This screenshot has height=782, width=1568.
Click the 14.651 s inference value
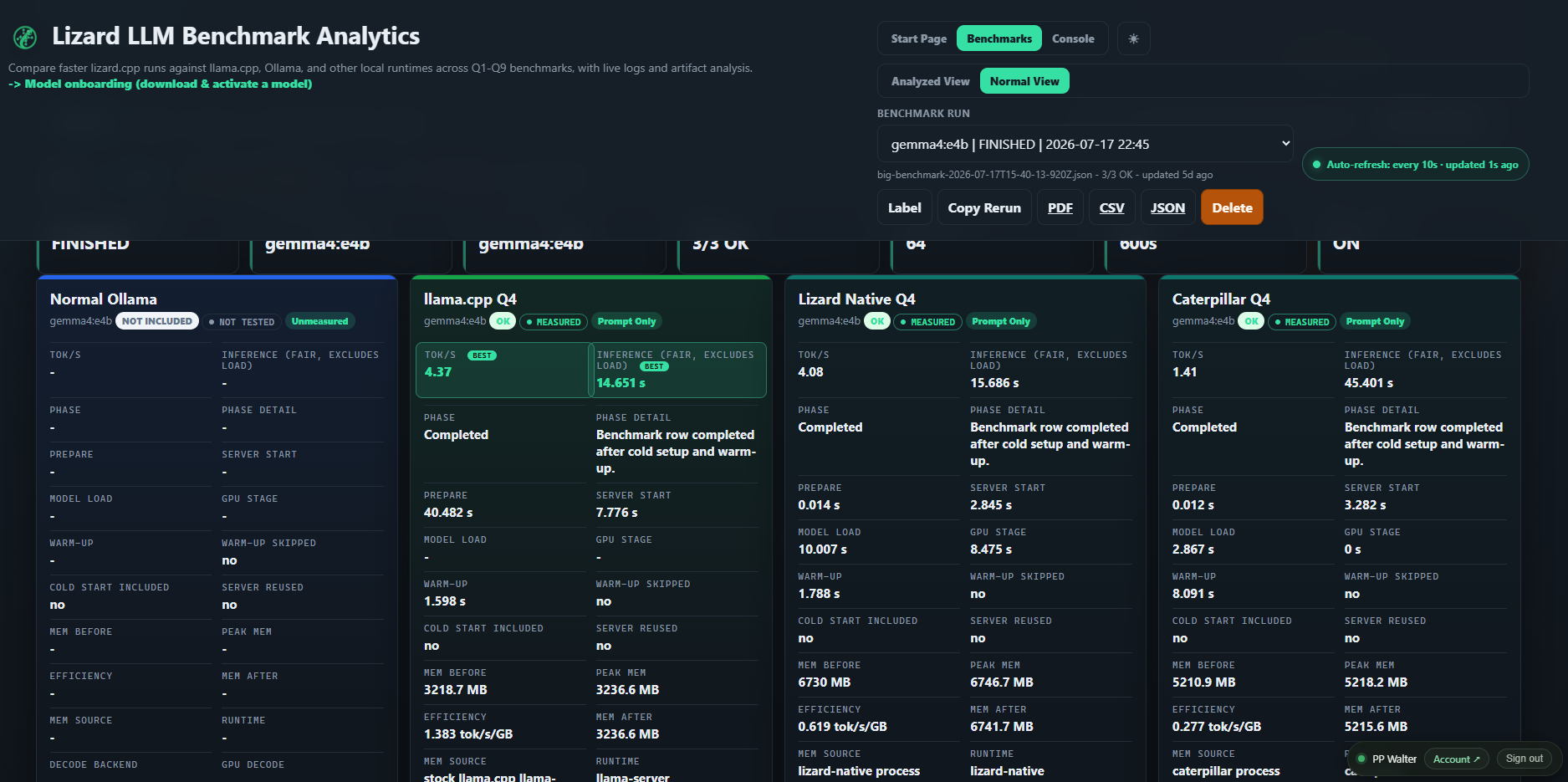pos(621,383)
